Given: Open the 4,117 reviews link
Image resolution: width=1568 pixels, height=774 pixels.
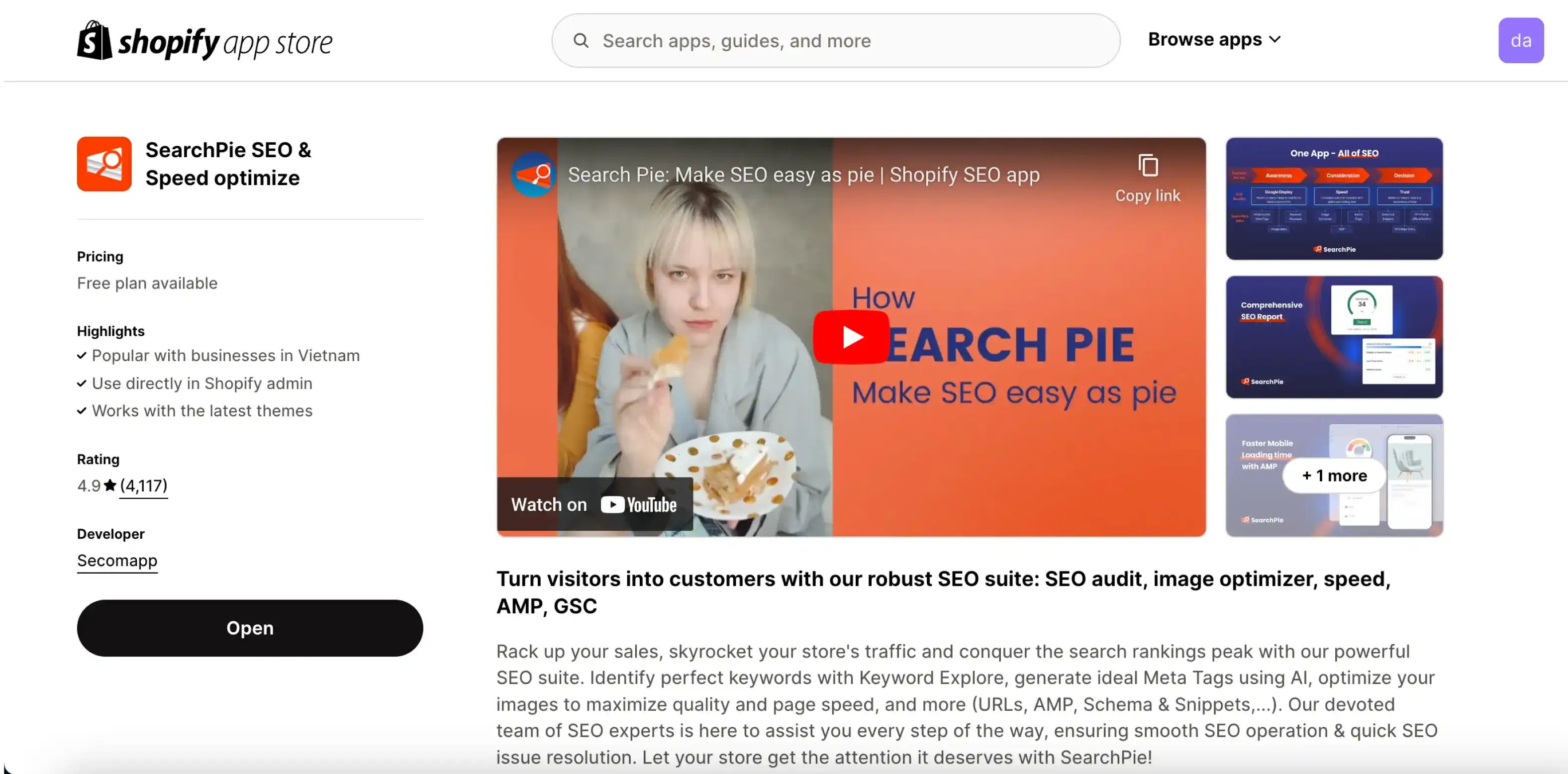Looking at the screenshot, I should tap(144, 485).
